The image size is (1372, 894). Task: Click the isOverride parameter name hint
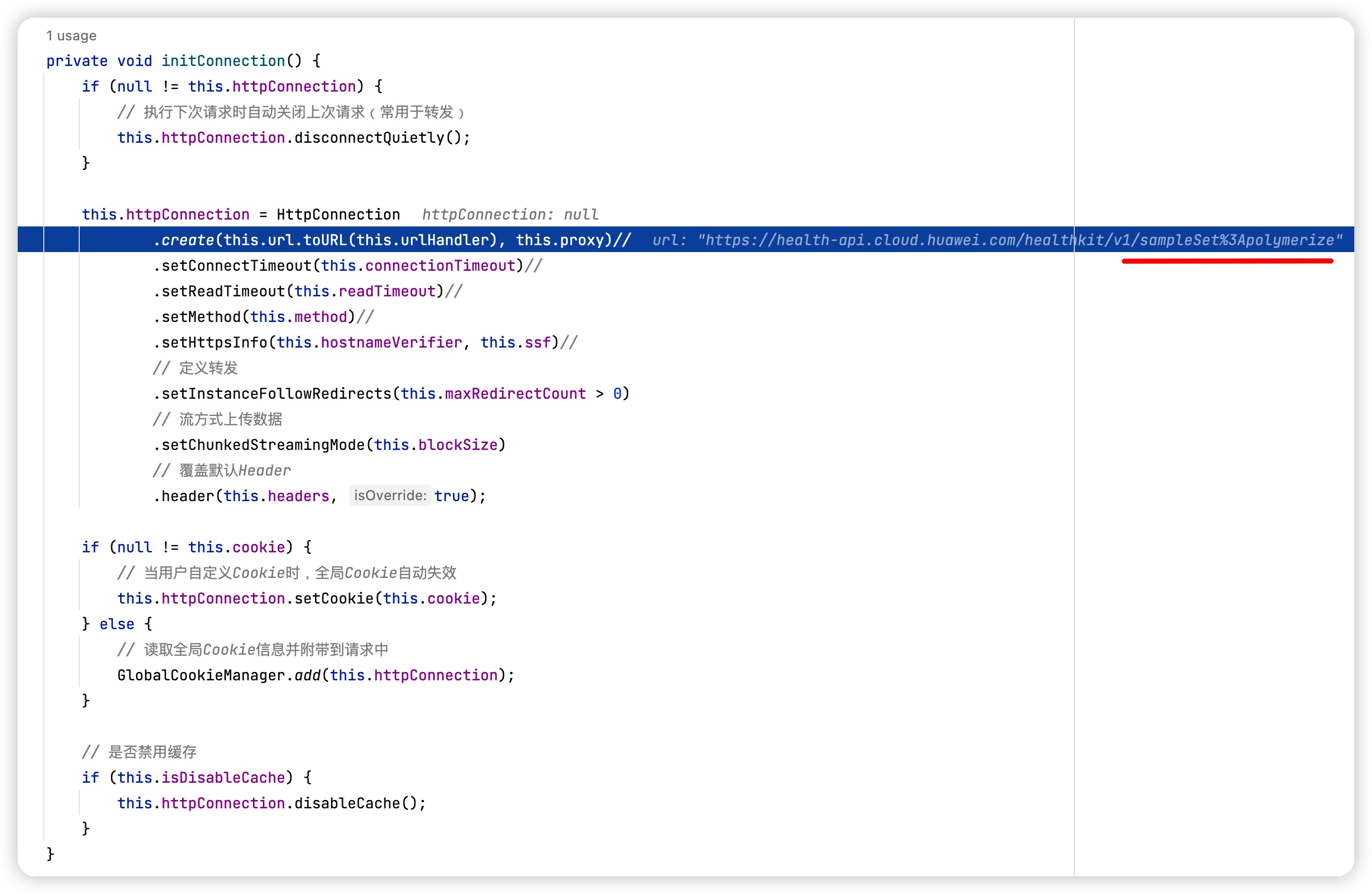pyautogui.click(x=390, y=495)
